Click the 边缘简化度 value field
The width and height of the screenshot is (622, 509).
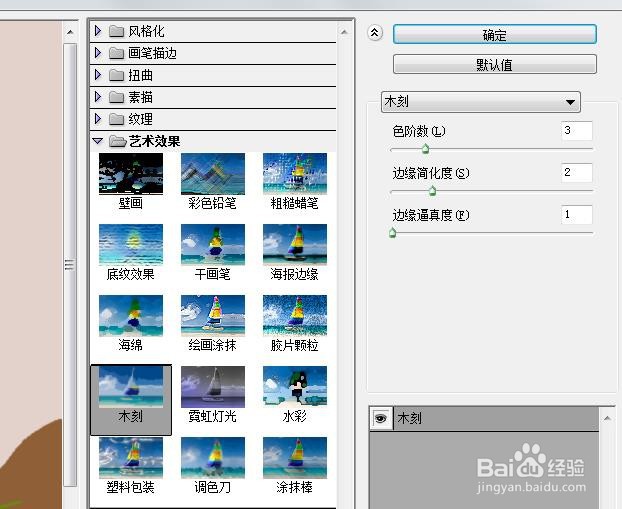(577, 173)
